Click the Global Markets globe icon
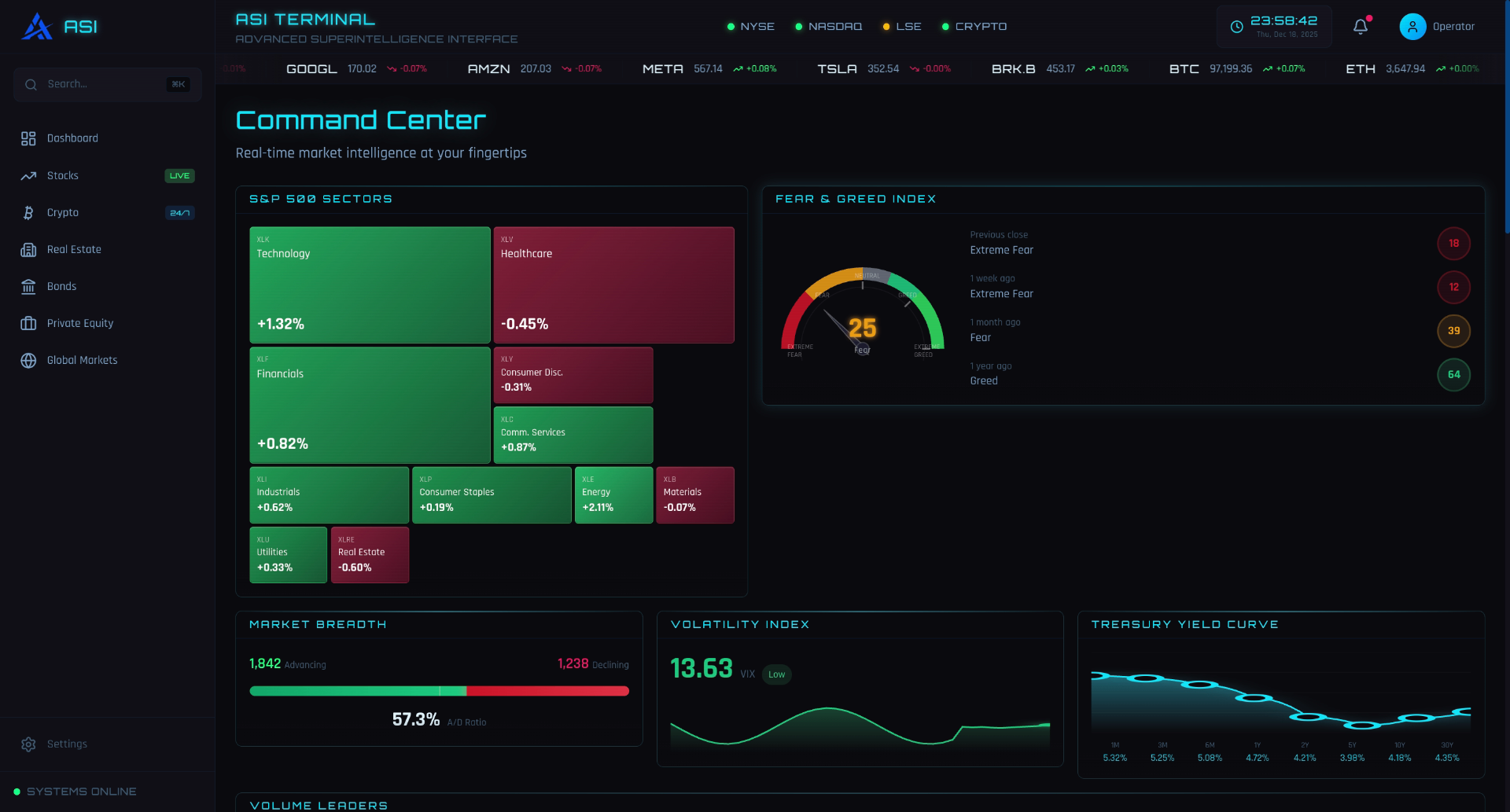The image size is (1510, 812). pyautogui.click(x=28, y=360)
